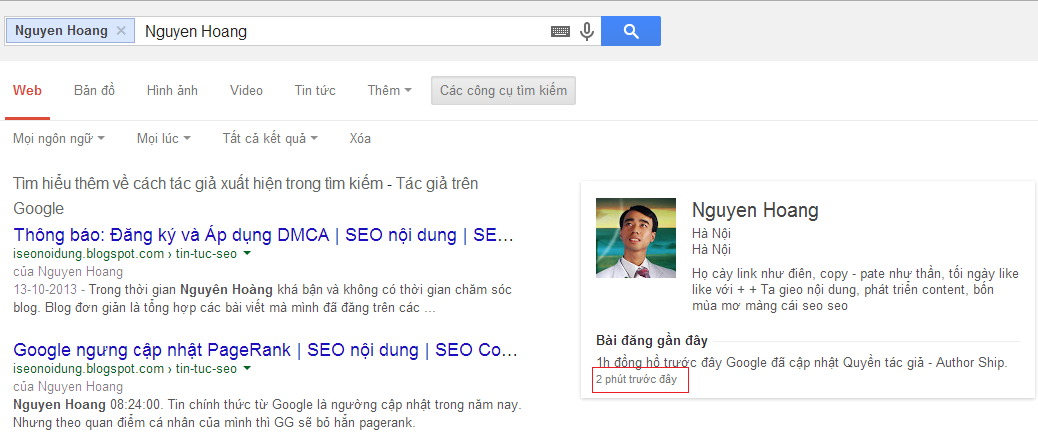Image resolution: width=1038 pixels, height=440 pixels.
Task: Open the Thông báo DMCA result link
Action: point(264,236)
